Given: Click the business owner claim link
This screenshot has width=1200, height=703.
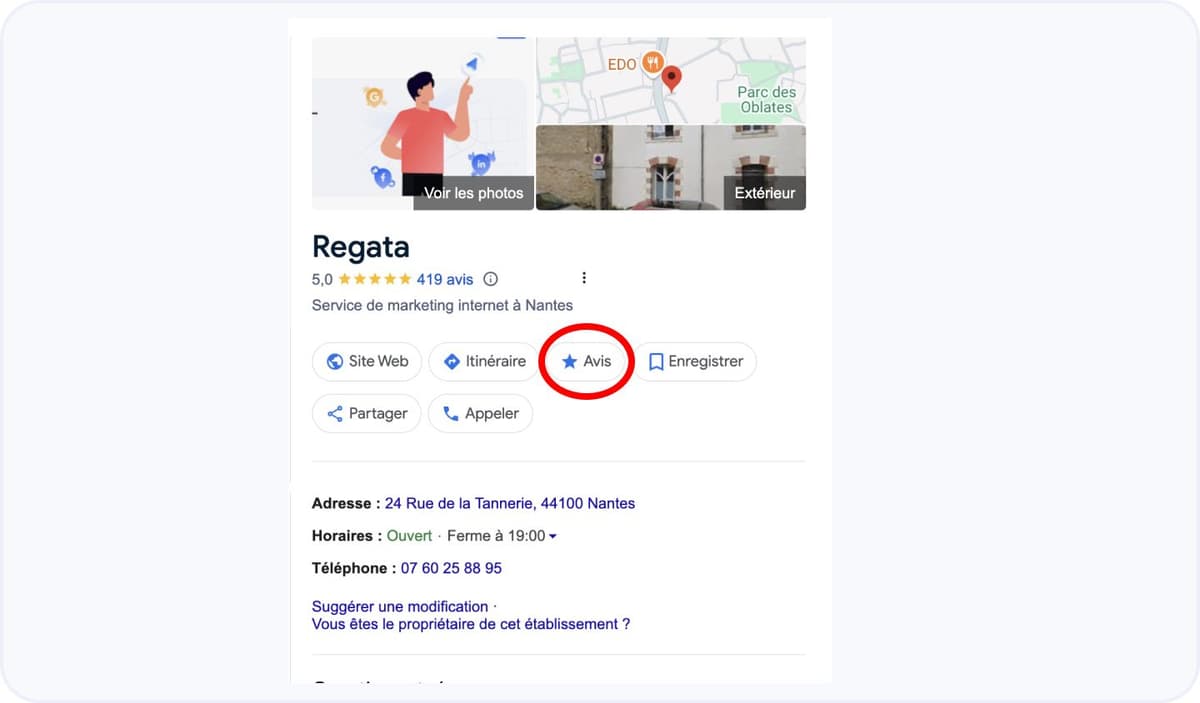Looking at the screenshot, I should 471,624.
